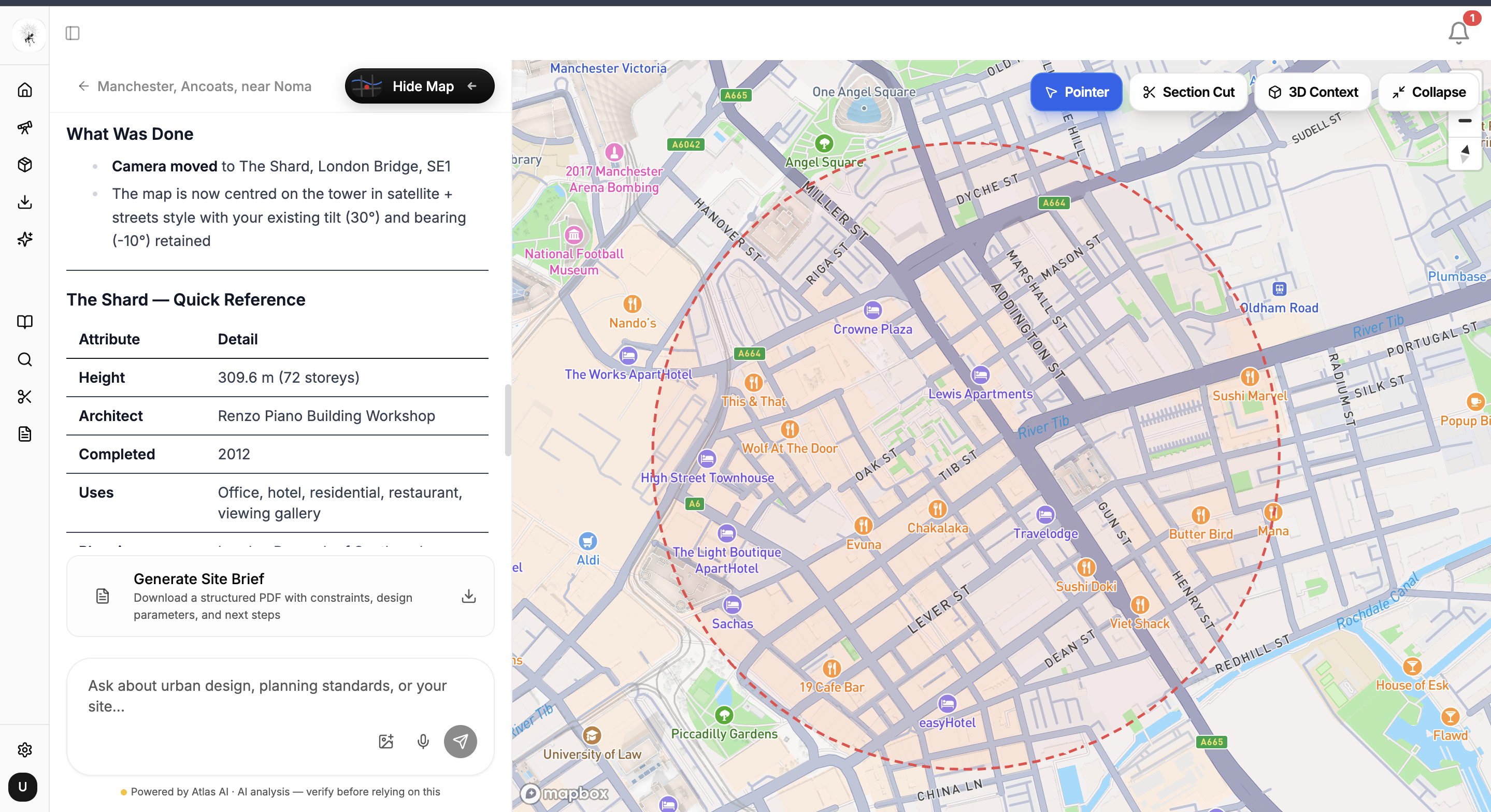Select the University of Law marker
The width and height of the screenshot is (1491, 812).
click(x=592, y=735)
